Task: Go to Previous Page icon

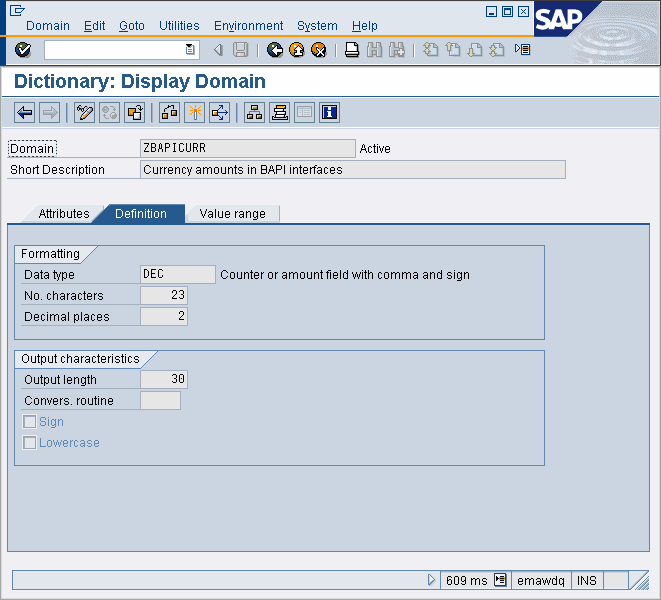Action: coord(453,50)
